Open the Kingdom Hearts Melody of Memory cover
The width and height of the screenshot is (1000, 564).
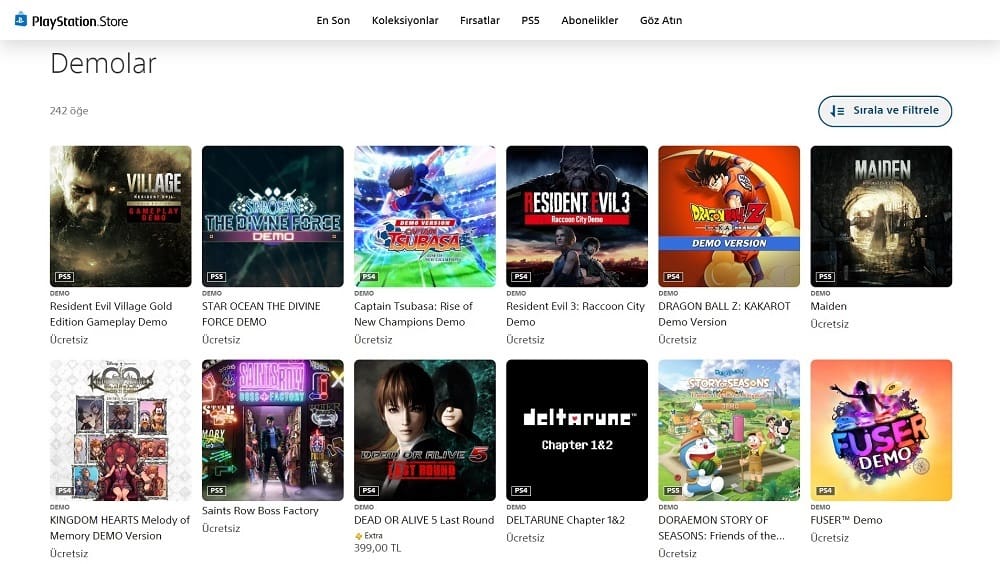point(121,430)
